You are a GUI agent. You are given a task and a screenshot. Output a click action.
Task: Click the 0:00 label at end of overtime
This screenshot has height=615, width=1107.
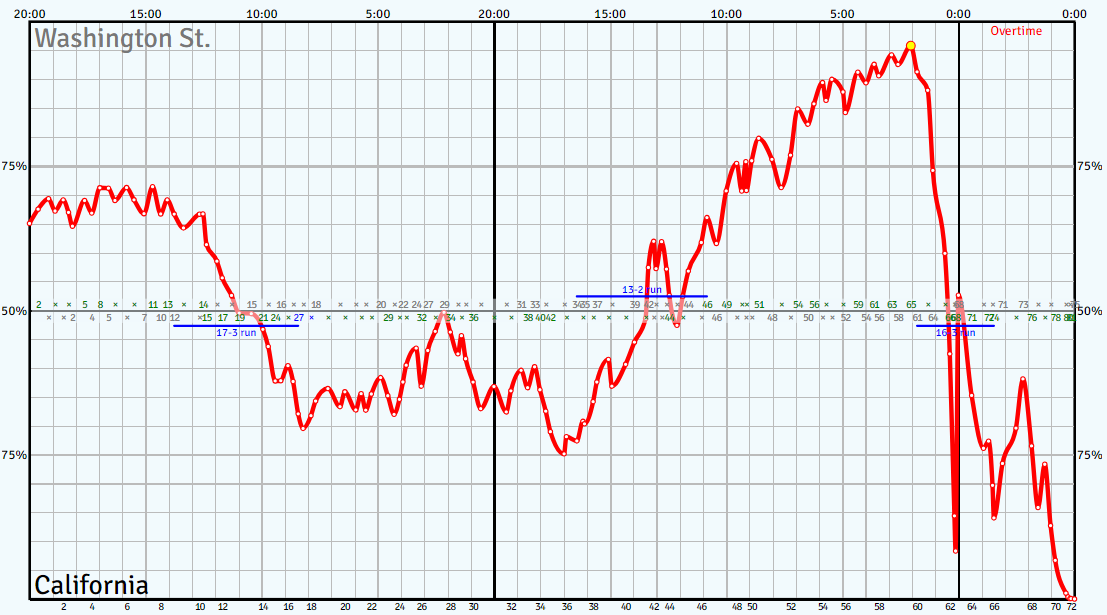[1075, 14]
